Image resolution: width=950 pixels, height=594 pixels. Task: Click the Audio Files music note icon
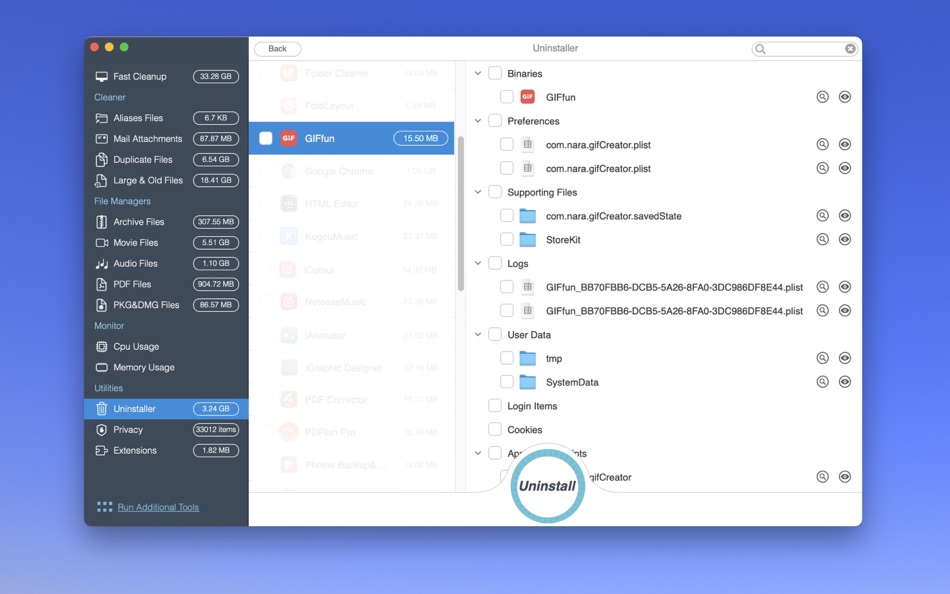tap(101, 264)
